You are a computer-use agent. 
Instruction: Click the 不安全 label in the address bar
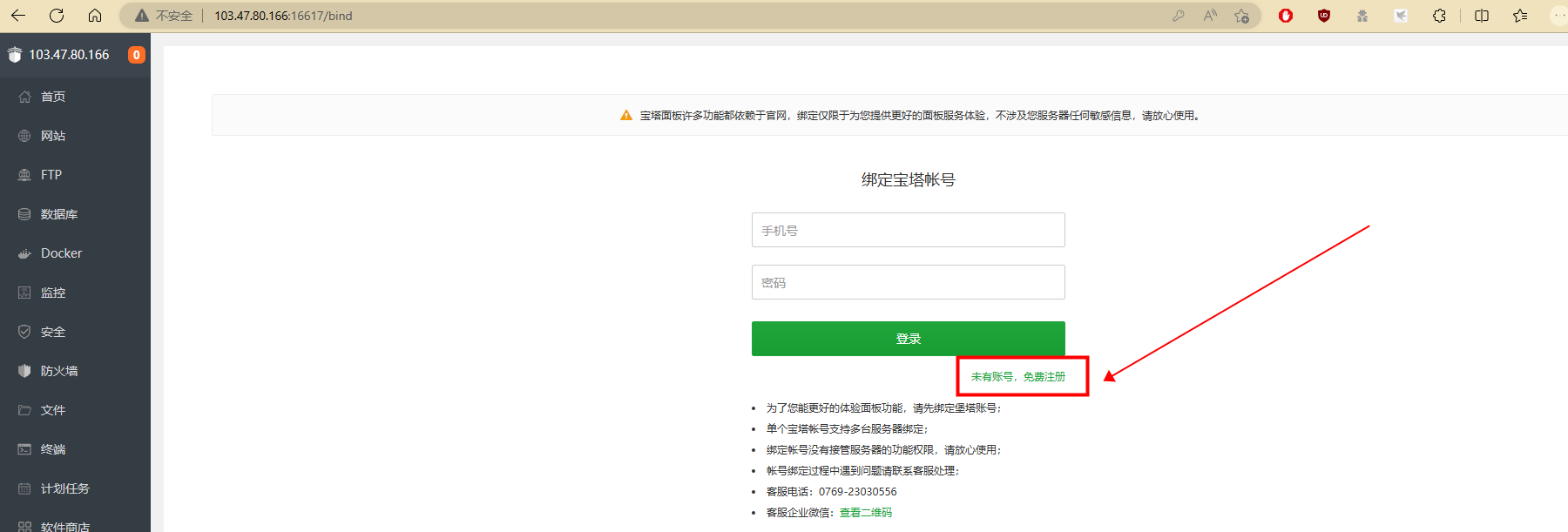(x=174, y=16)
